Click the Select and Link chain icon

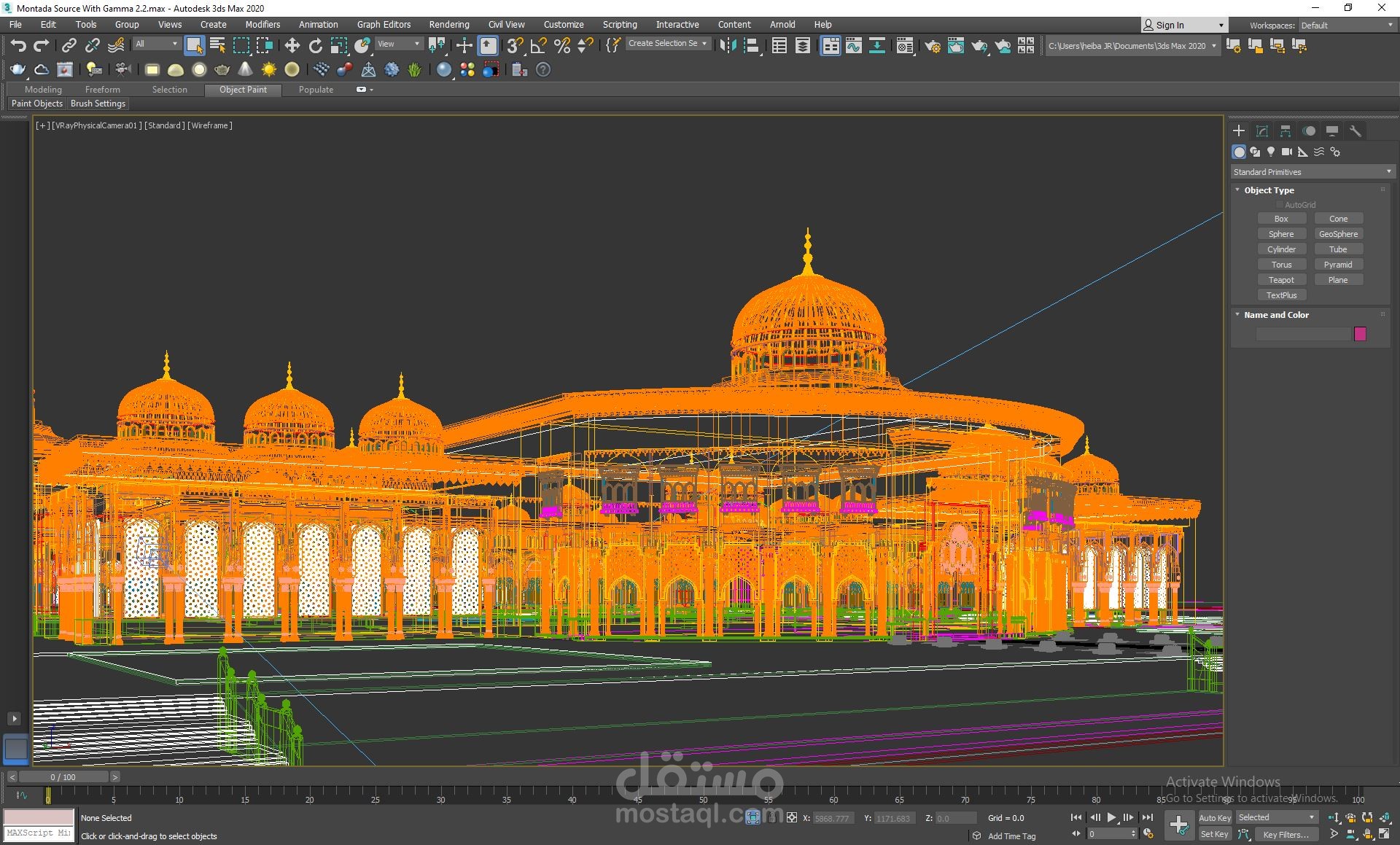69,46
